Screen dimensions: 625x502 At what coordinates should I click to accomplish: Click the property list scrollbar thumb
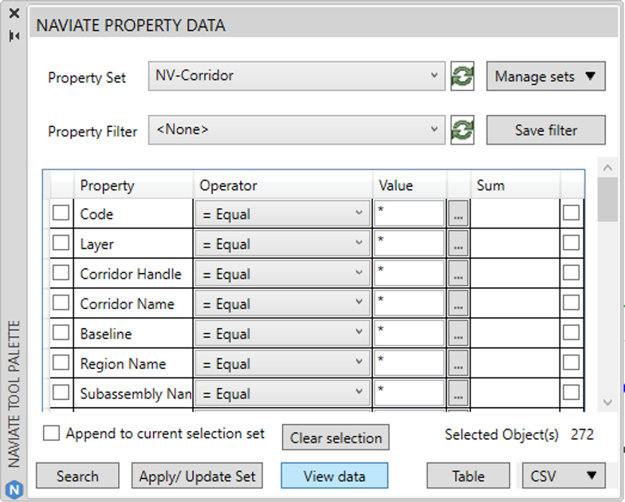pyautogui.click(x=607, y=199)
